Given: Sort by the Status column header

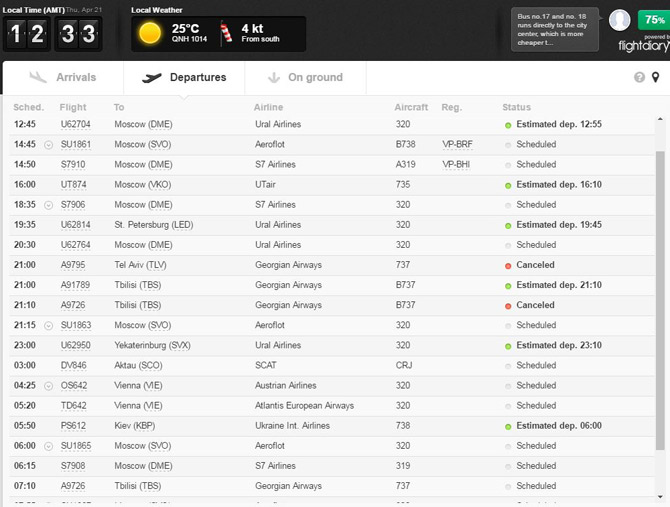Looking at the screenshot, I should coord(517,107).
